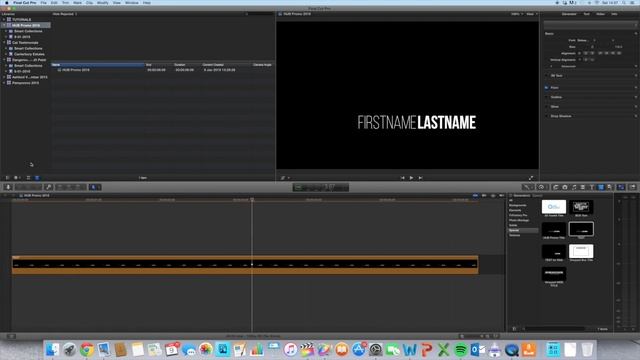
Task: Jump to next edit point in viewer
Action: (420, 178)
